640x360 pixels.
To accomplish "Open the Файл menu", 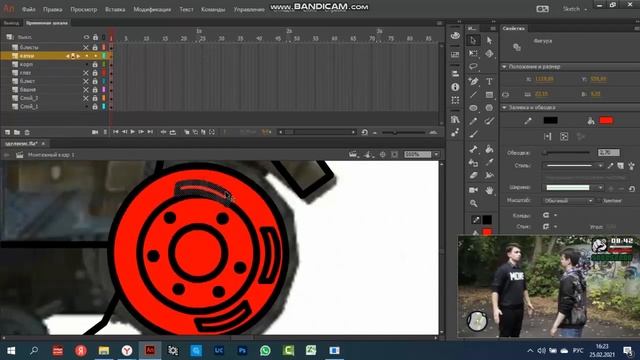I will (x=29, y=9).
